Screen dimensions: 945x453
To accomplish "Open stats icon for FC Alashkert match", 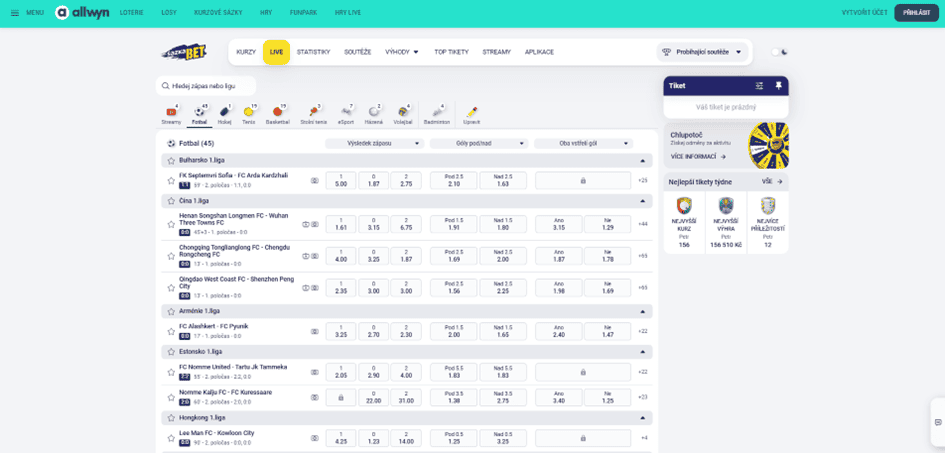I will tap(315, 331).
